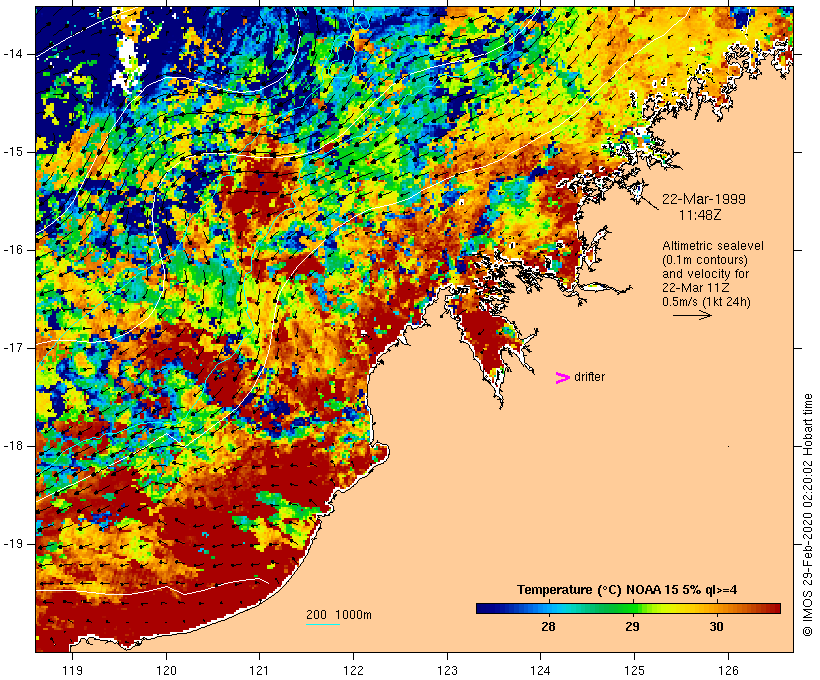Click the "Altimetric sealevel" text
This screenshot has height=680, width=820.
(713, 246)
